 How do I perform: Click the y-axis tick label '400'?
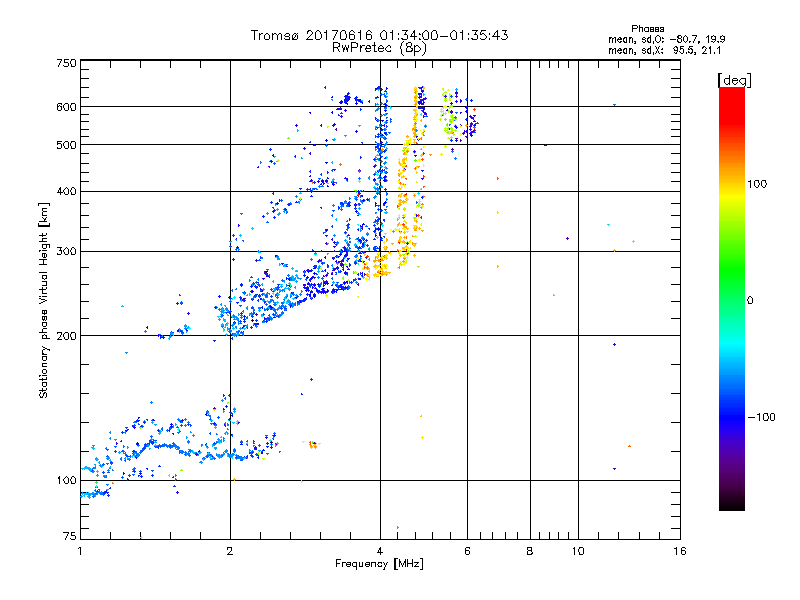pyautogui.click(x=67, y=192)
